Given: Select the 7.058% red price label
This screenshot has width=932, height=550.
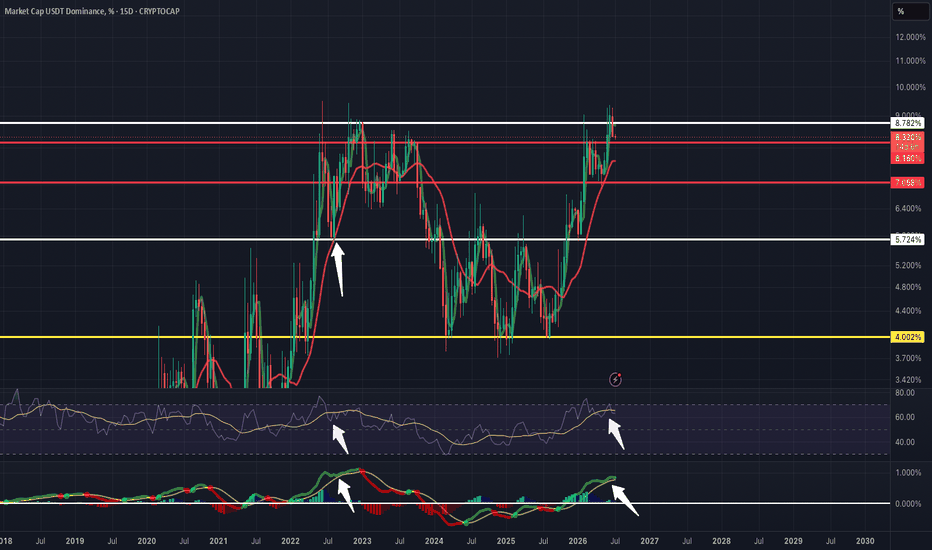Looking at the screenshot, I should (908, 183).
